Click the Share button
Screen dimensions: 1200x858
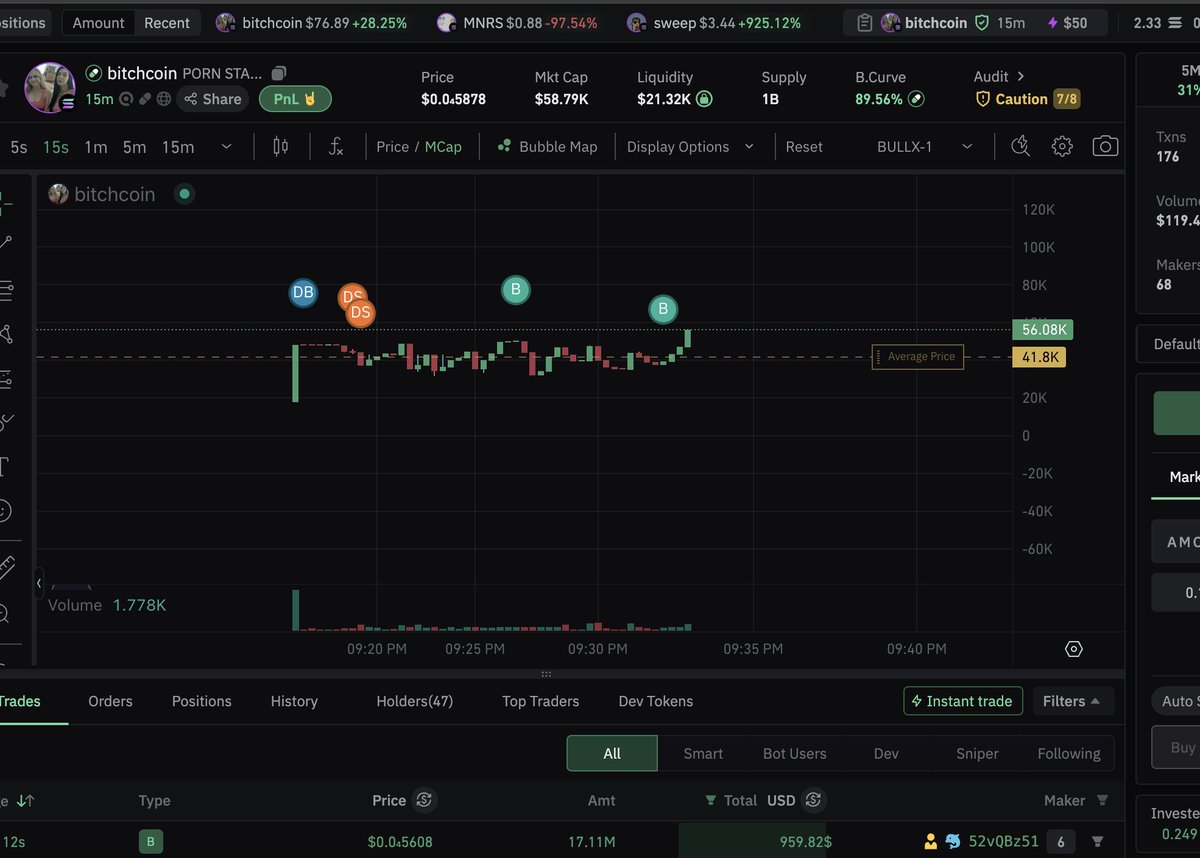(212, 99)
